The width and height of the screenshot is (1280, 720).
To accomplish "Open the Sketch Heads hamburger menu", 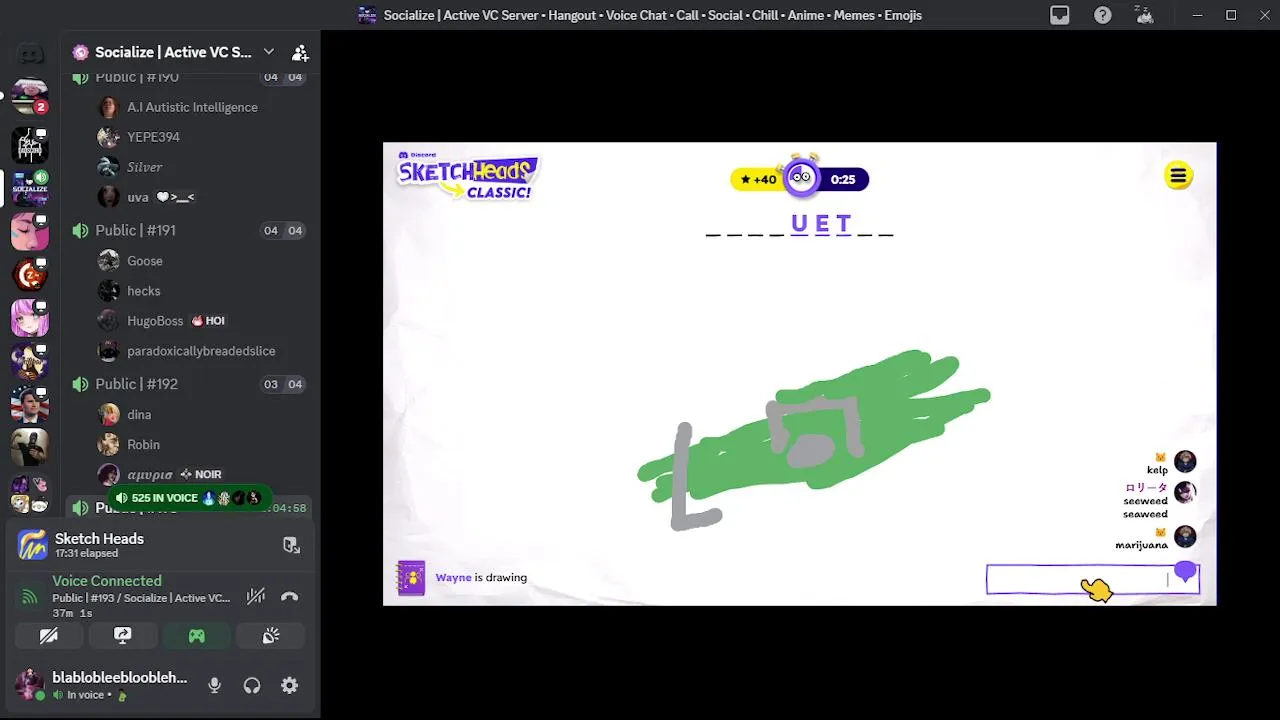I will coord(1178,176).
